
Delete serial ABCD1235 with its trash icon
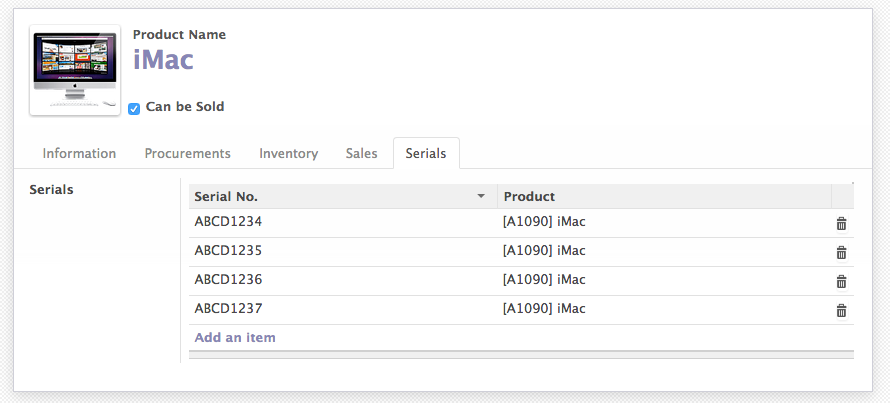click(x=841, y=253)
